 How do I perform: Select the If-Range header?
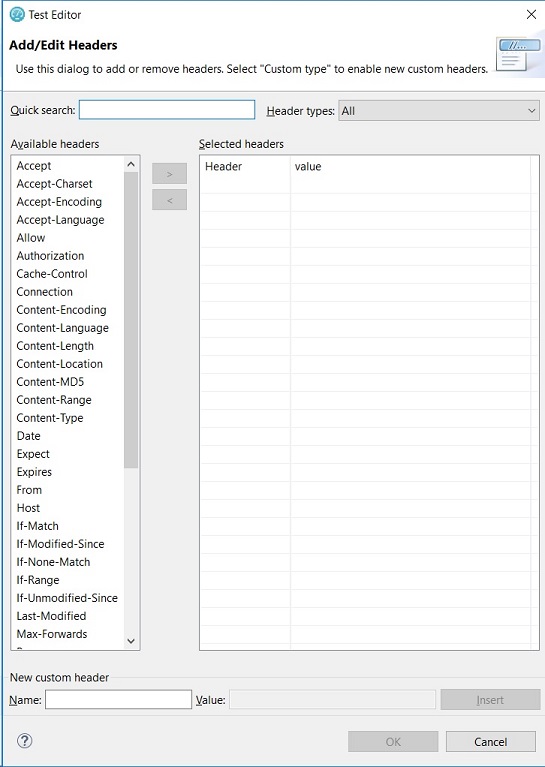pos(38,580)
